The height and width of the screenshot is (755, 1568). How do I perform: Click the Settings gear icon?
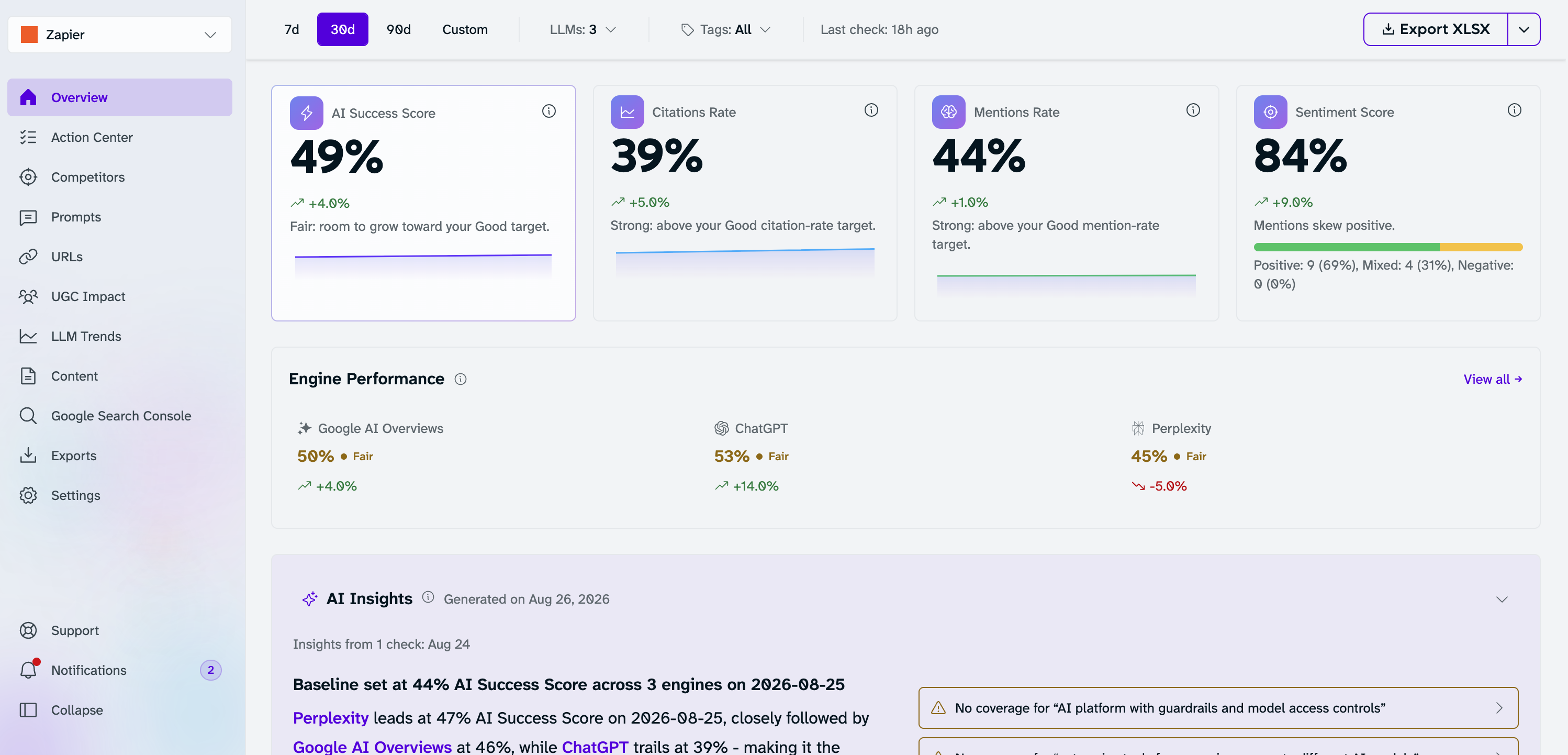[x=28, y=495]
